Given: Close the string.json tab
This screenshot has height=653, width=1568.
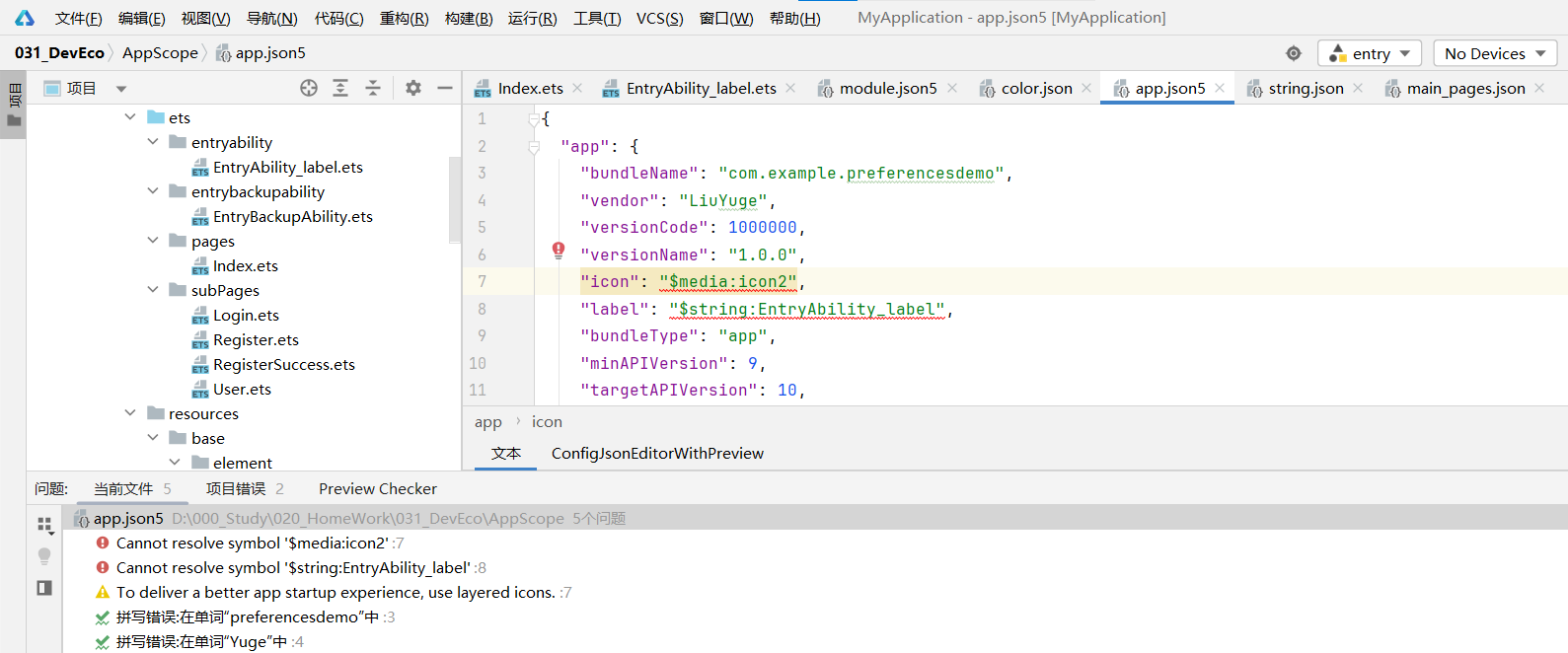Looking at the screenshot, I should click(1358, 88).
